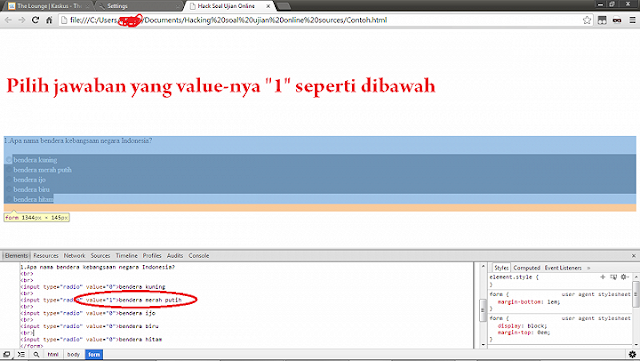This screenshot has width=640, height=361.
Task: Close the DevTools panel with the X
Action: (x=633, y=256)
